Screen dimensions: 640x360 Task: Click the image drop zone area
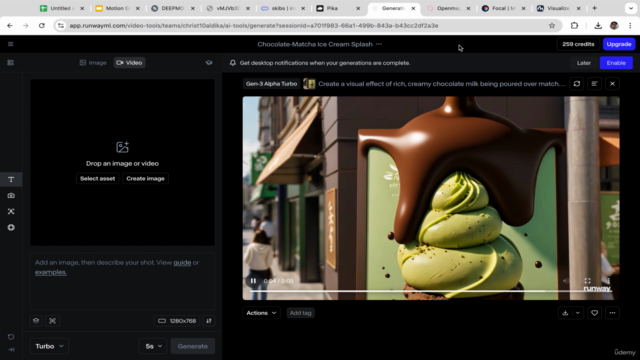[122, 162]
